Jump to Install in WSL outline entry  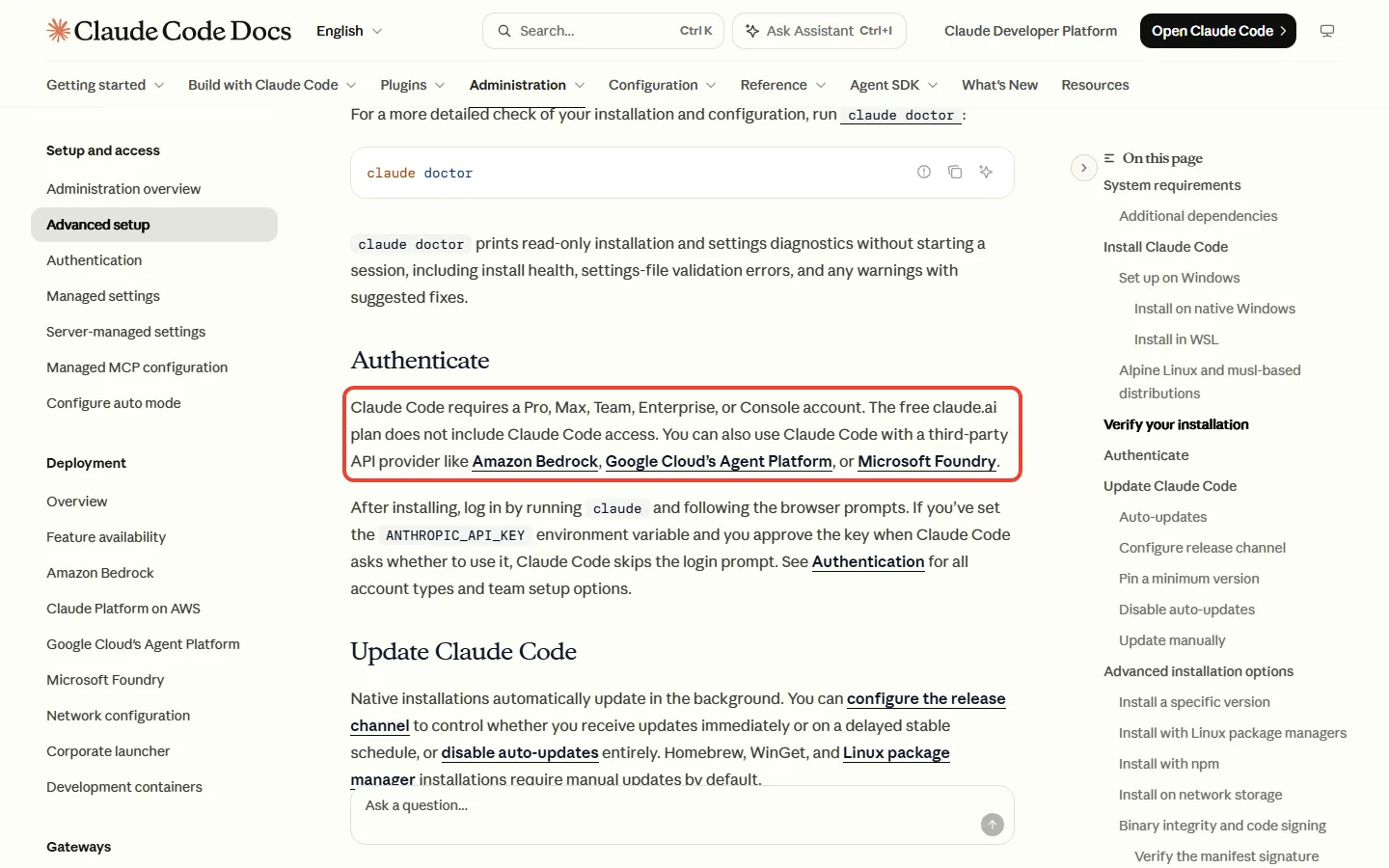pyautogui.click(x=1176, y=339)
